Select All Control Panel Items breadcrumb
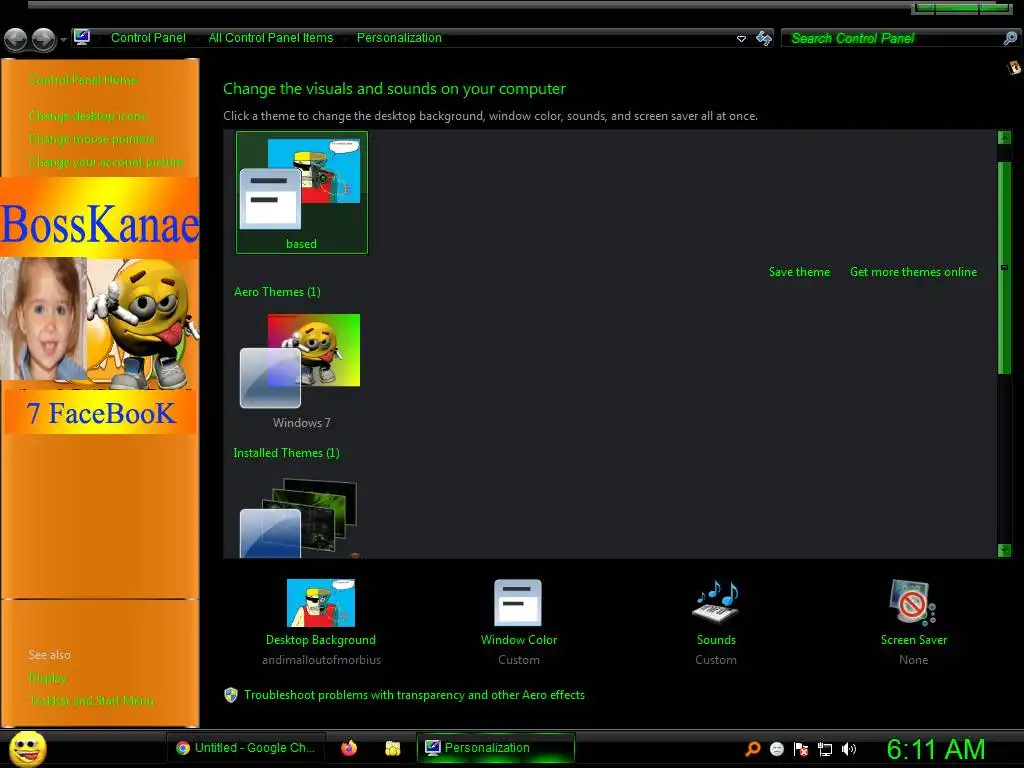Image resolution: width=1024 pixels, height=768 pixels. coord(271,38)
